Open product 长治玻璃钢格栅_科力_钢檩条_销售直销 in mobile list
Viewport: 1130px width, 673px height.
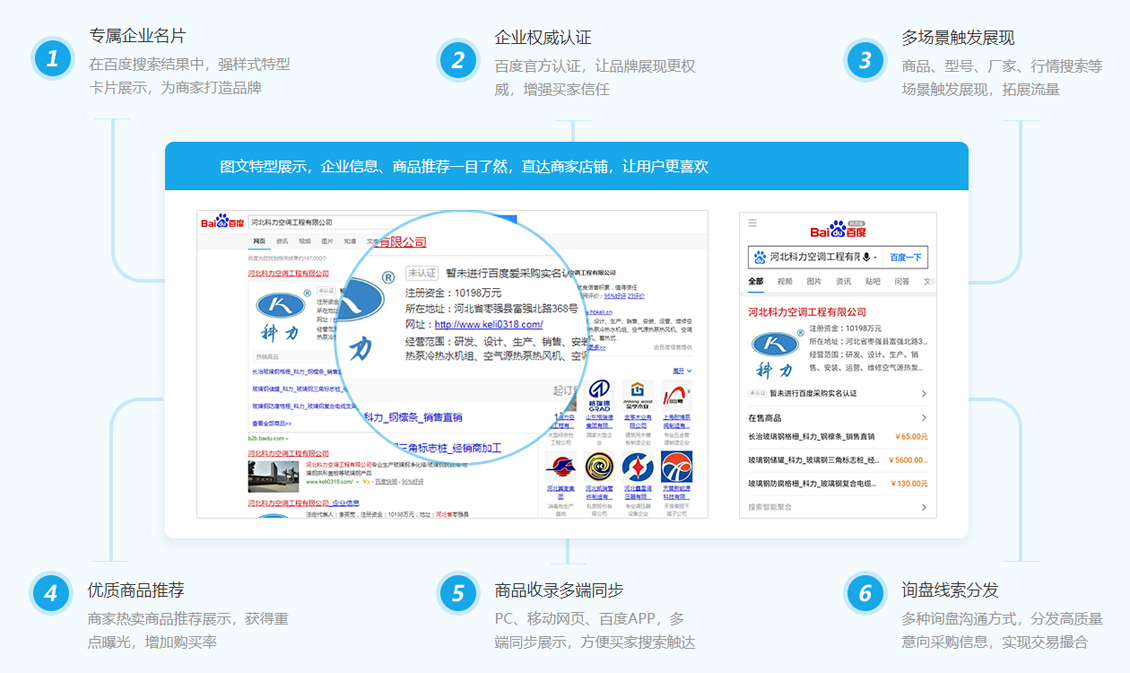(x=811, y=437)
